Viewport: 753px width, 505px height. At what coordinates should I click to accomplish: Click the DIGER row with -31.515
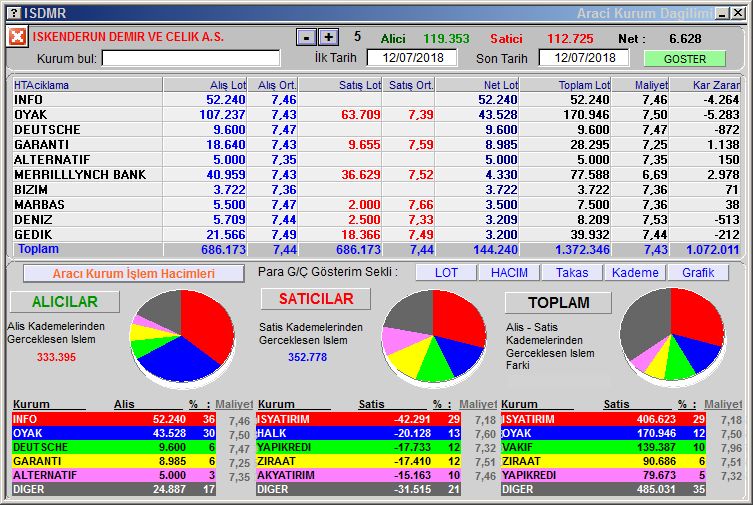tap(358, 489)
